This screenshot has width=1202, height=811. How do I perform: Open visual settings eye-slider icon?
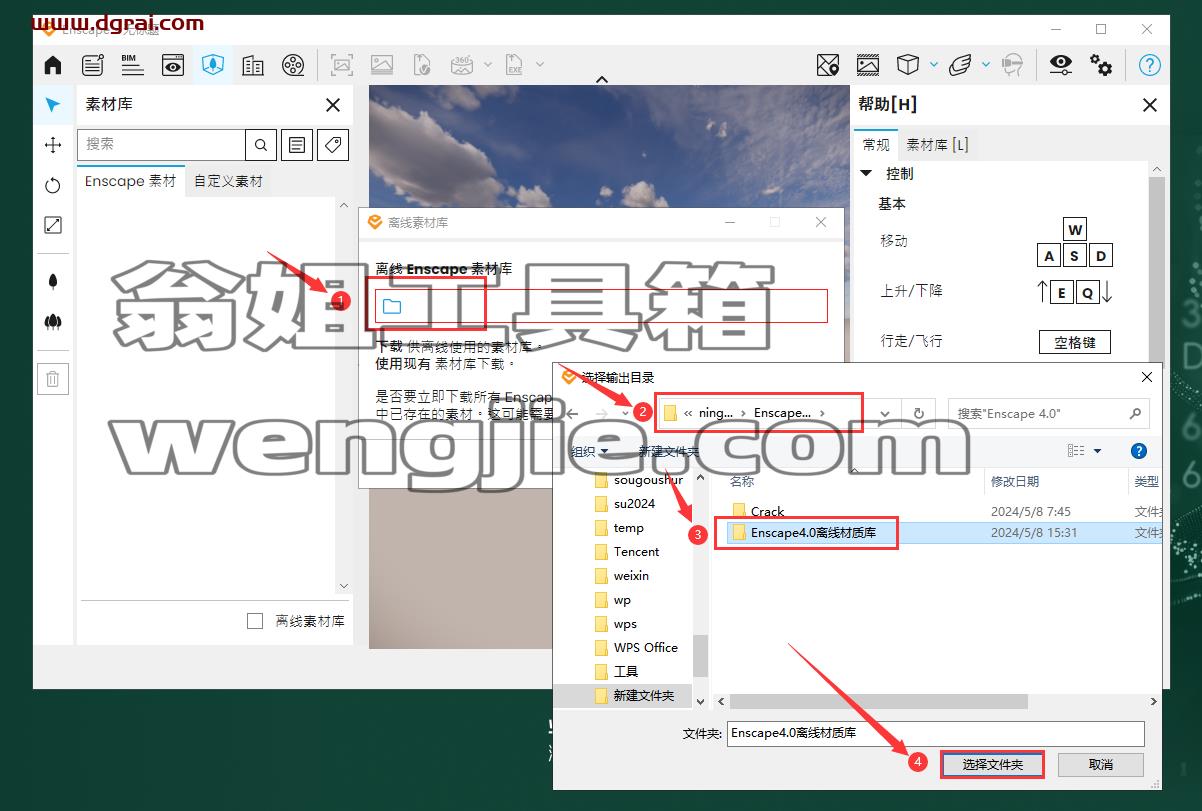[x=1061, y=66]
